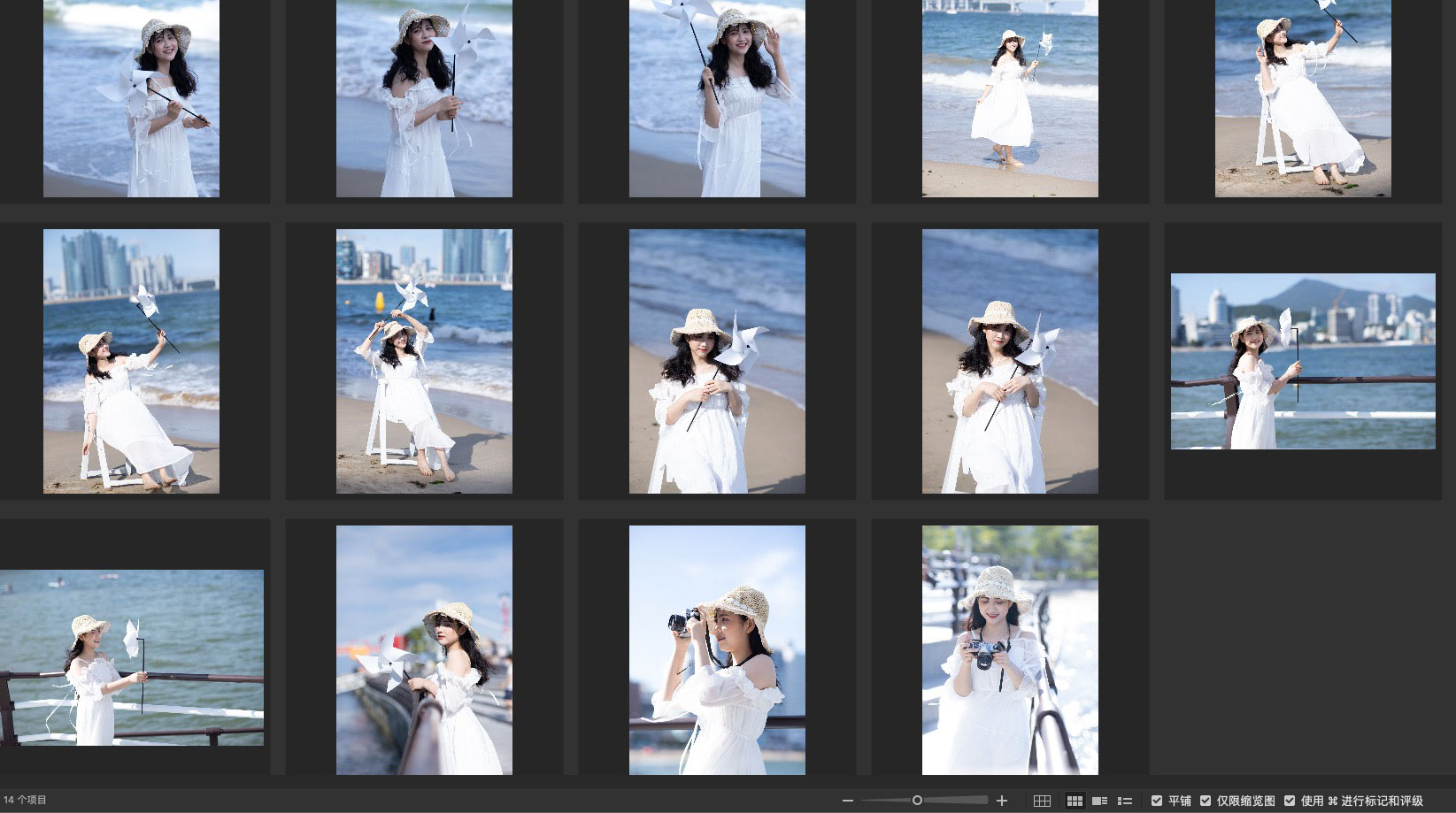The height and width of the screenshot is (813, 1456).
Task: Select the photo of woman holding camera at chest
Action: (1010, 650)
